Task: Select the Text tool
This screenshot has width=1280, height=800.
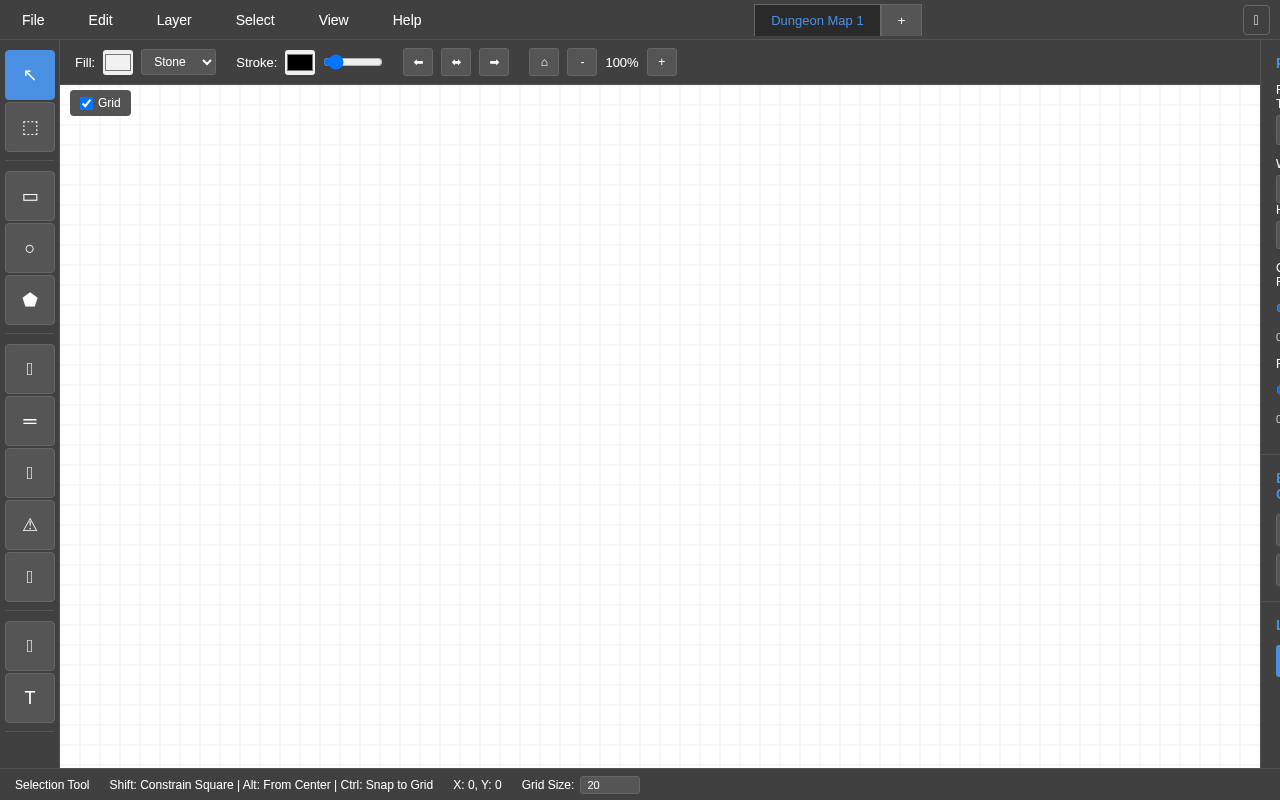Action: click(x=30, y=698)
